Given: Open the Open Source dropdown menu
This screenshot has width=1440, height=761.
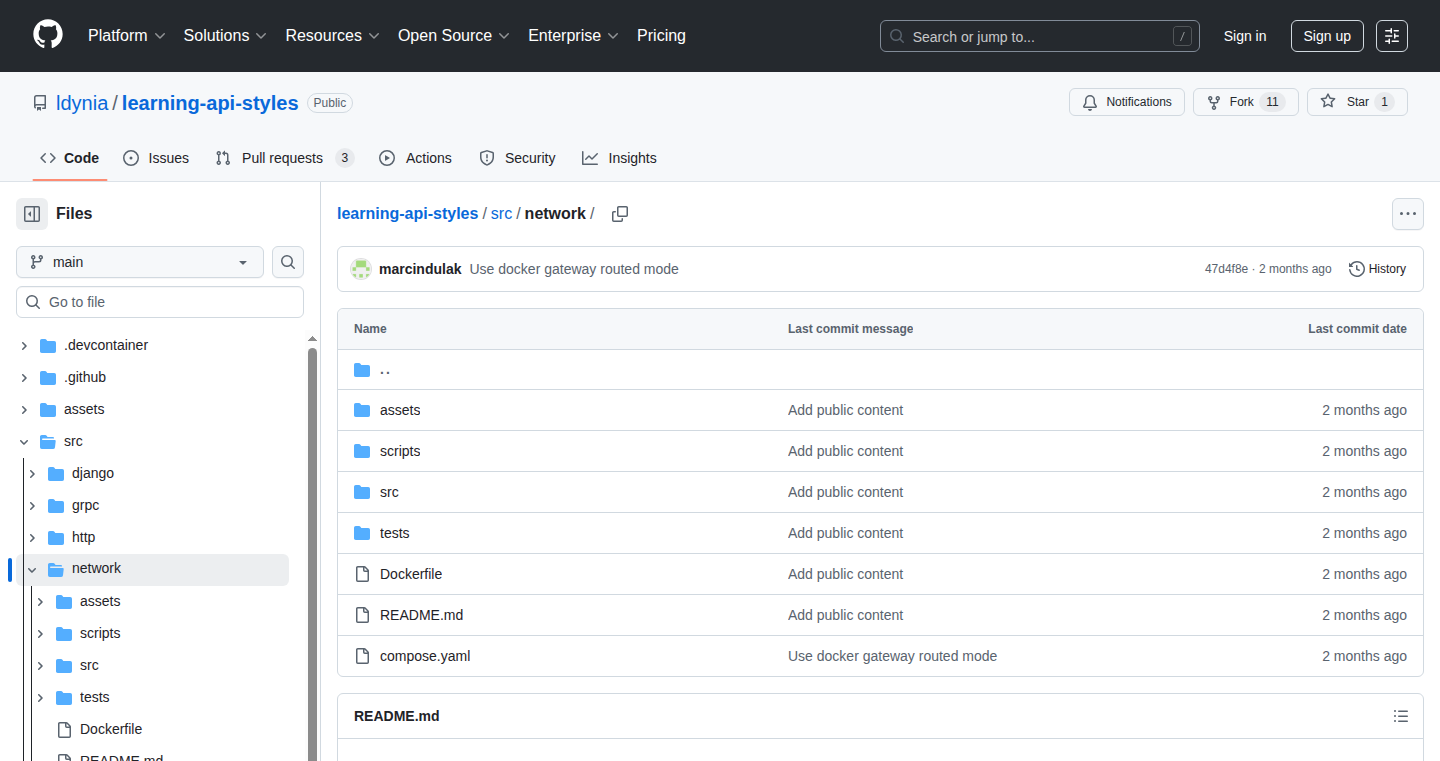Looking at the screenshot, I should (454, 36).
